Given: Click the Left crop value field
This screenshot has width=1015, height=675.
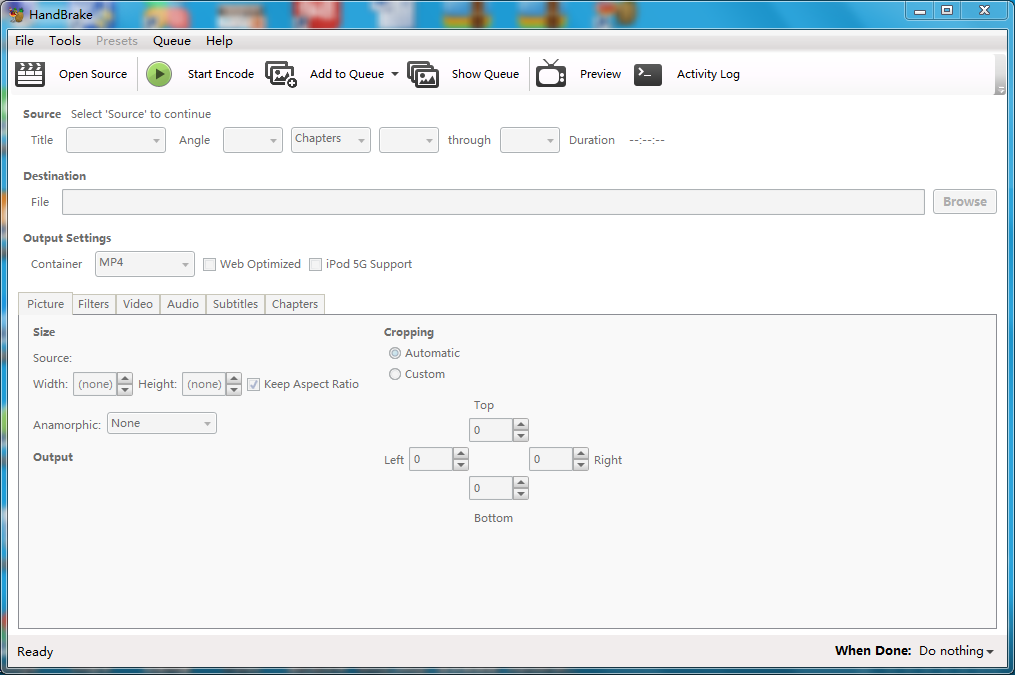Looking at the screenshot, I should click(430, 459).
